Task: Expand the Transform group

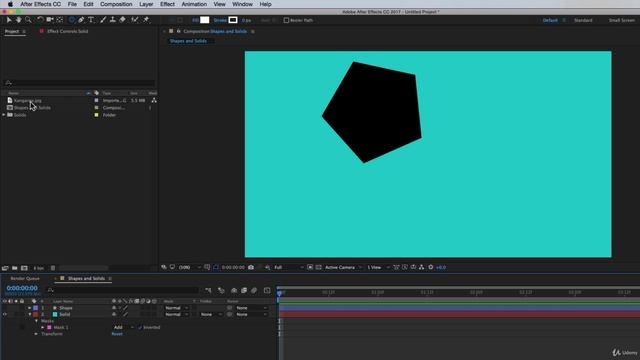Action: (36, 334)
